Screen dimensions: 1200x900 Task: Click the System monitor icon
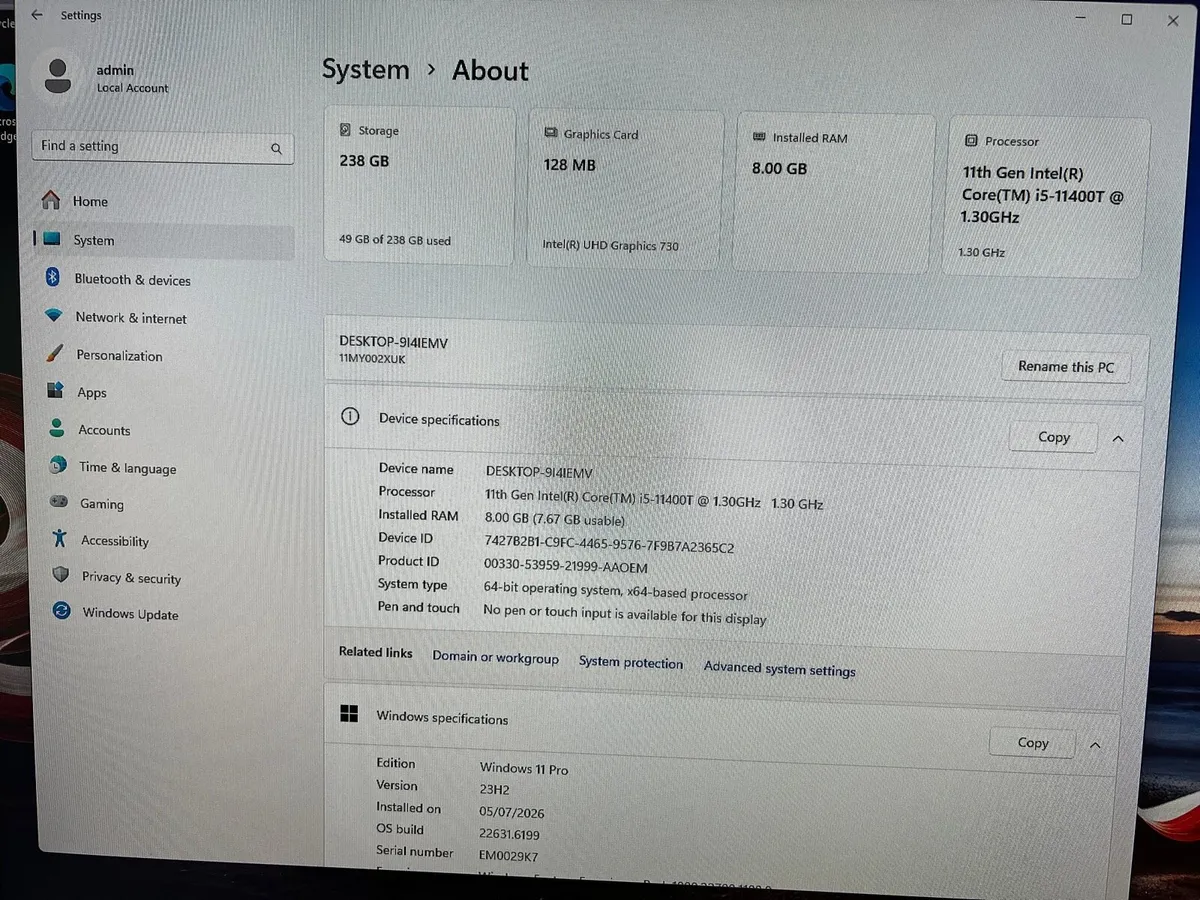53,239
